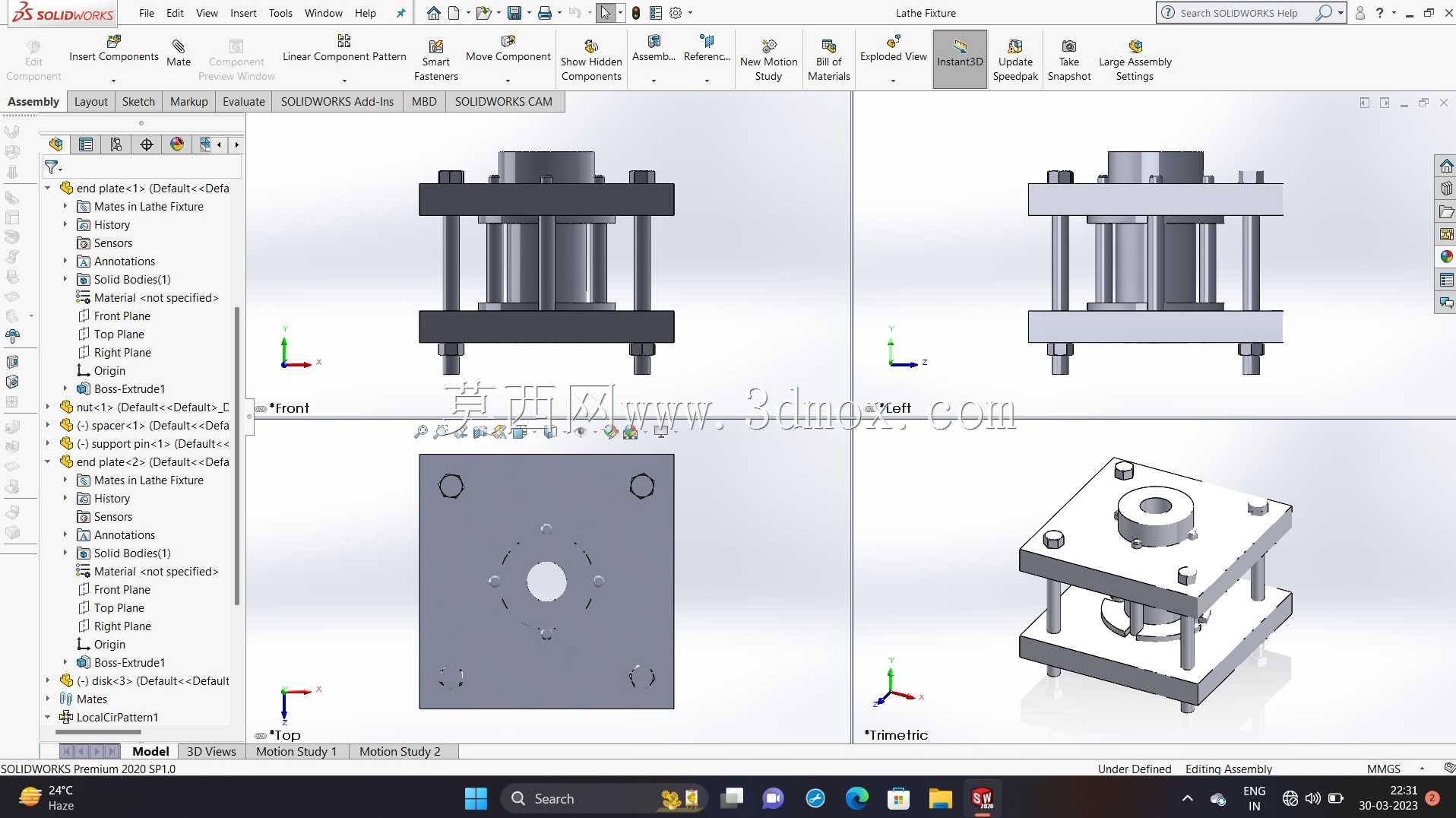Viewport: 1456px width, 818px height.
Task: Open the Tools menu
Action: point(280,13)
